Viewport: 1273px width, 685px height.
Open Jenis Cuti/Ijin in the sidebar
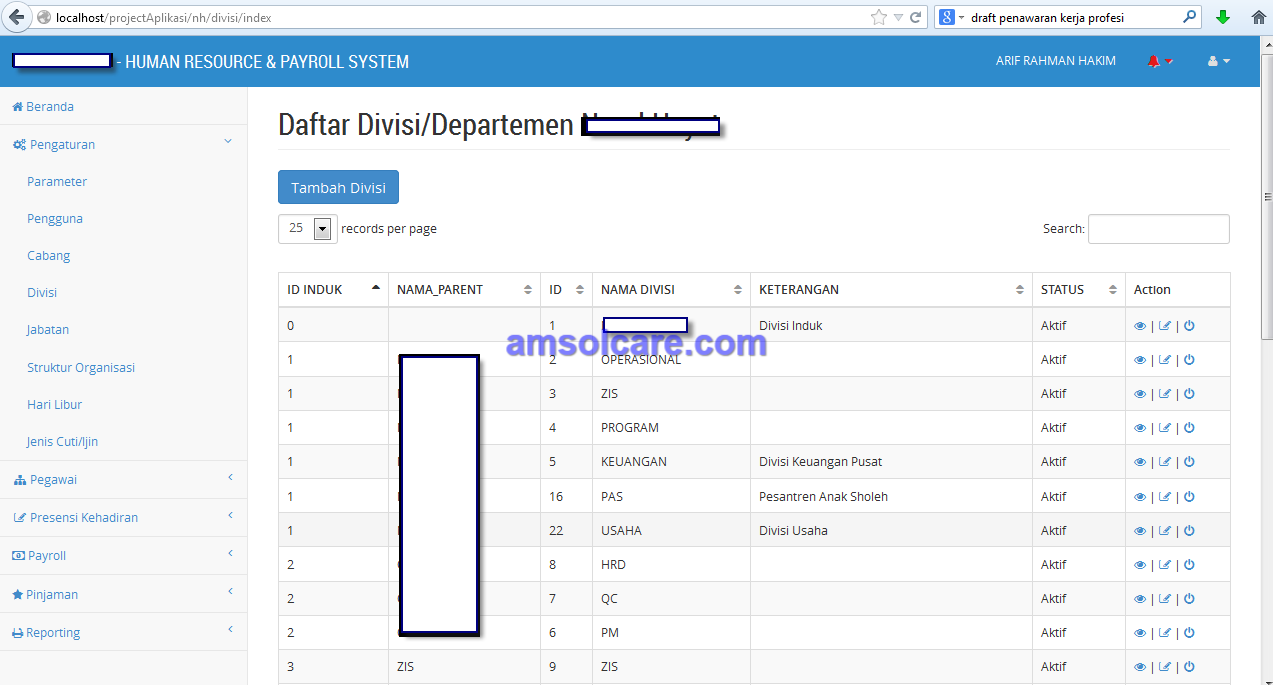coord(63,441)
